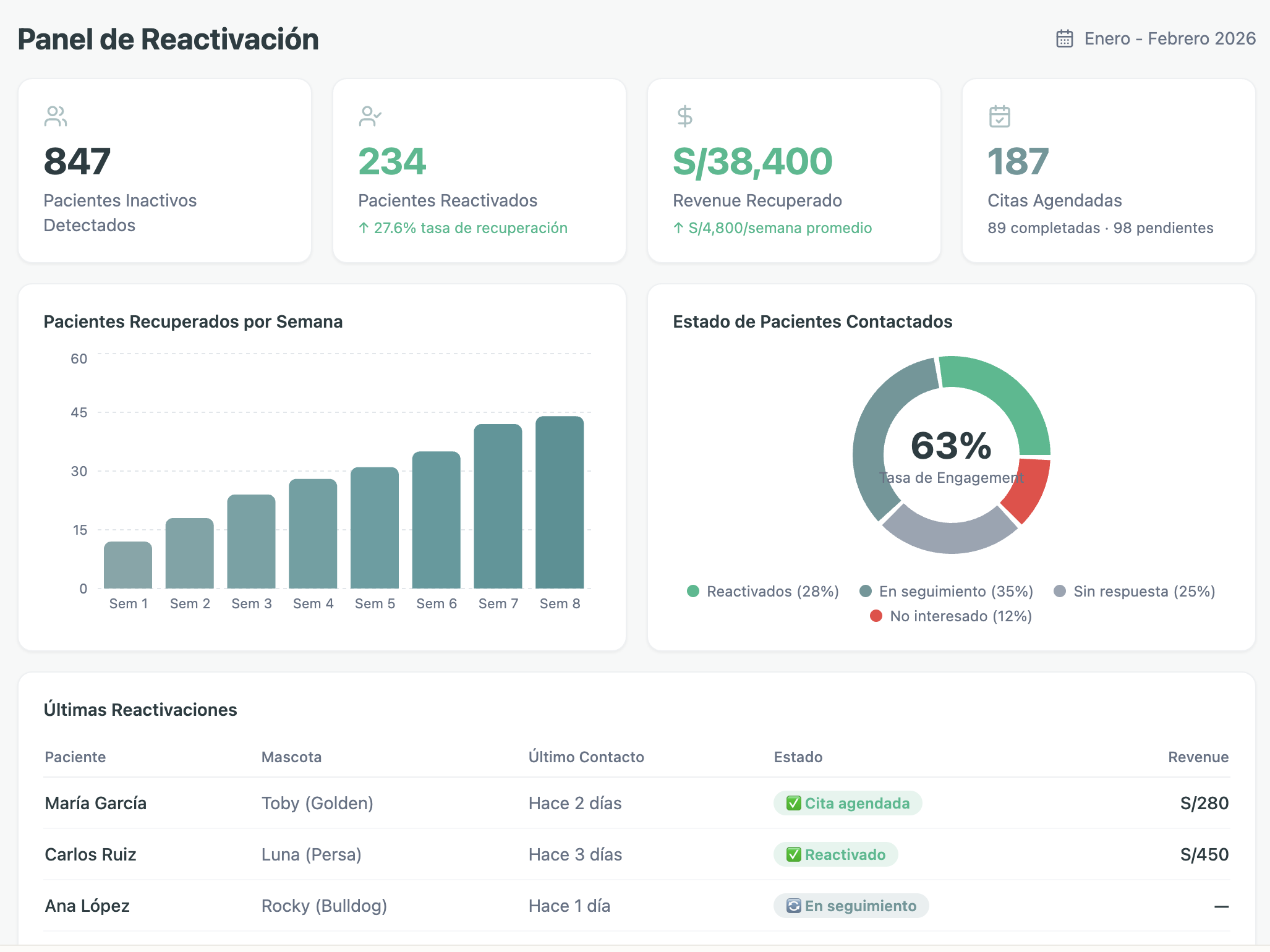
Task: Sort table by Revenue column header
Action: coord(1198,757)
